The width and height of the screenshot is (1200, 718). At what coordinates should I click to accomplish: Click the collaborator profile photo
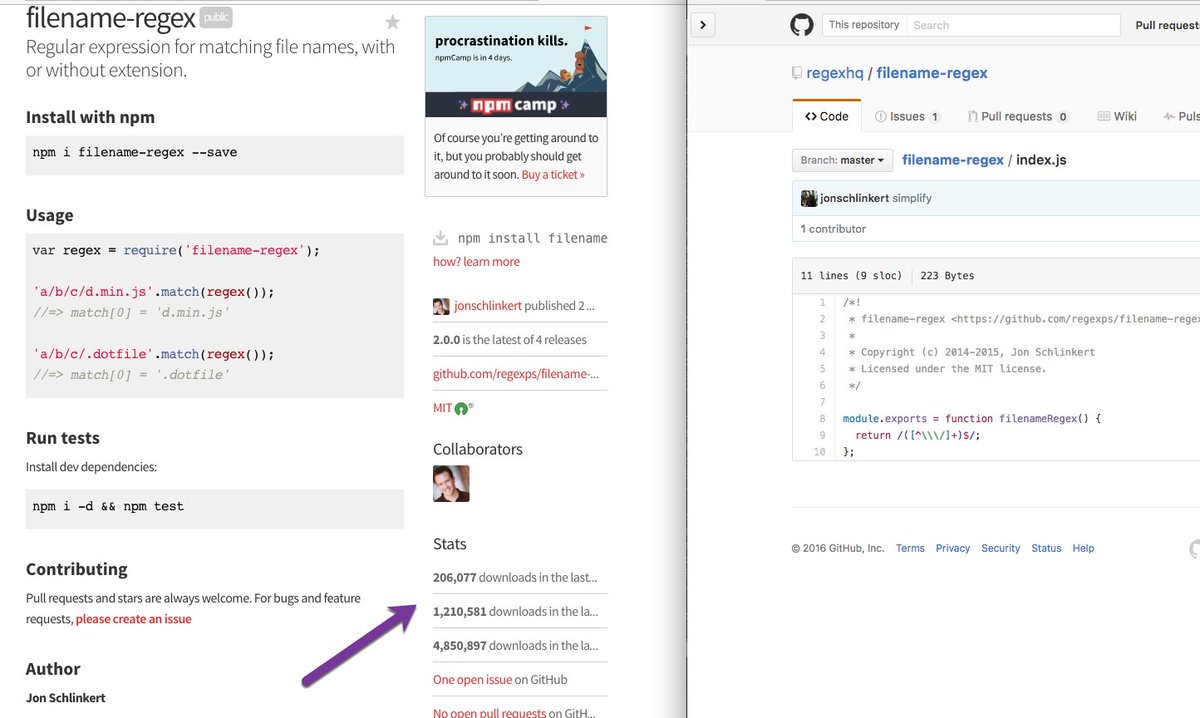[x=451, y=484]
